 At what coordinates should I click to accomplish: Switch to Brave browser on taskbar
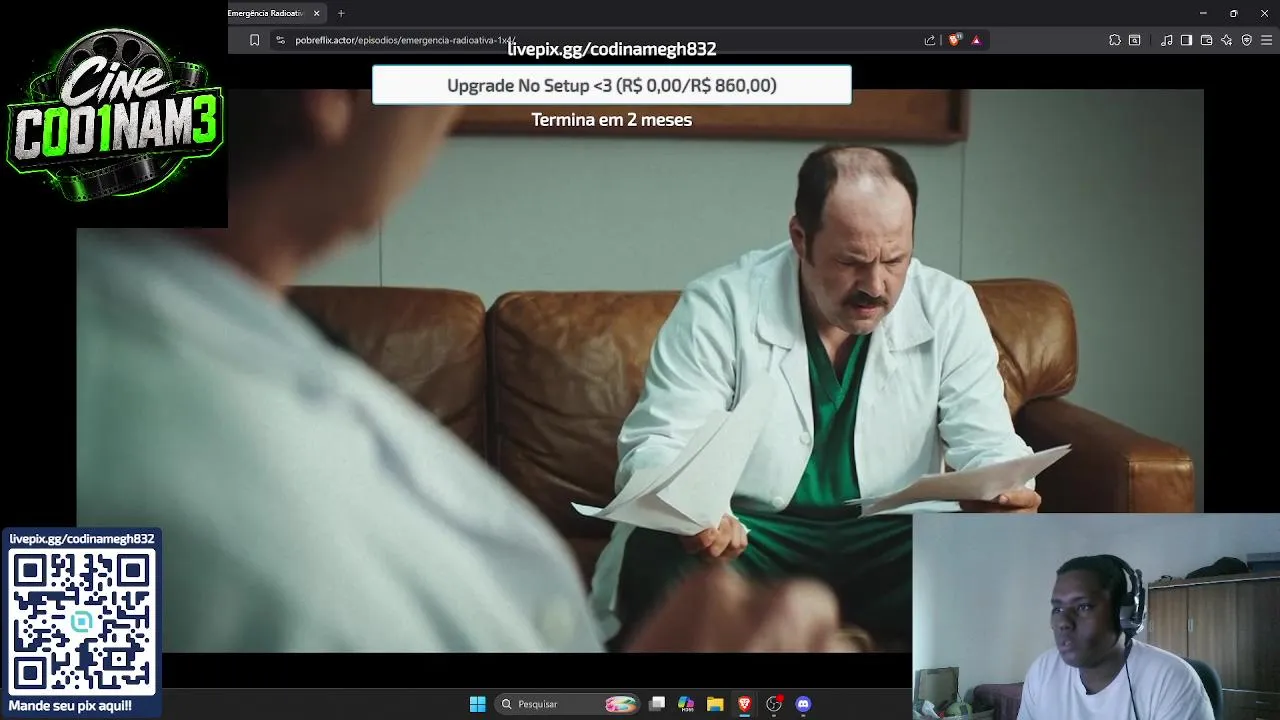(744, 704)
